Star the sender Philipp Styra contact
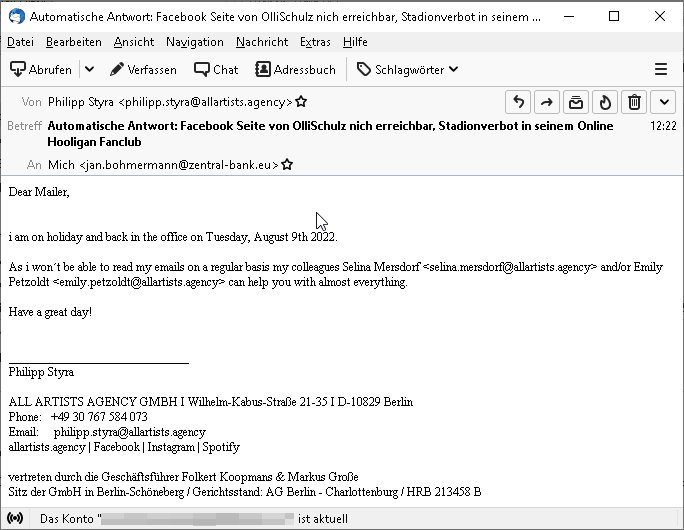 click(x=301, y=102)
